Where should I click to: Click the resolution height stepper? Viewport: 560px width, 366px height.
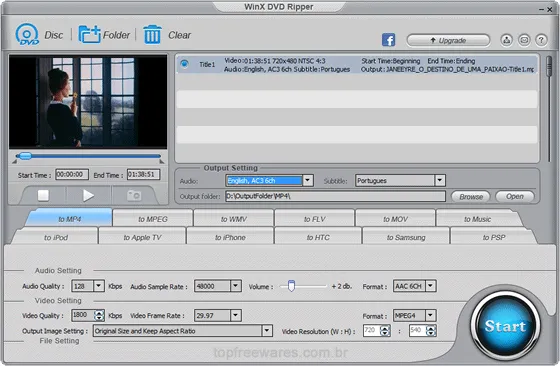(431, 331)
